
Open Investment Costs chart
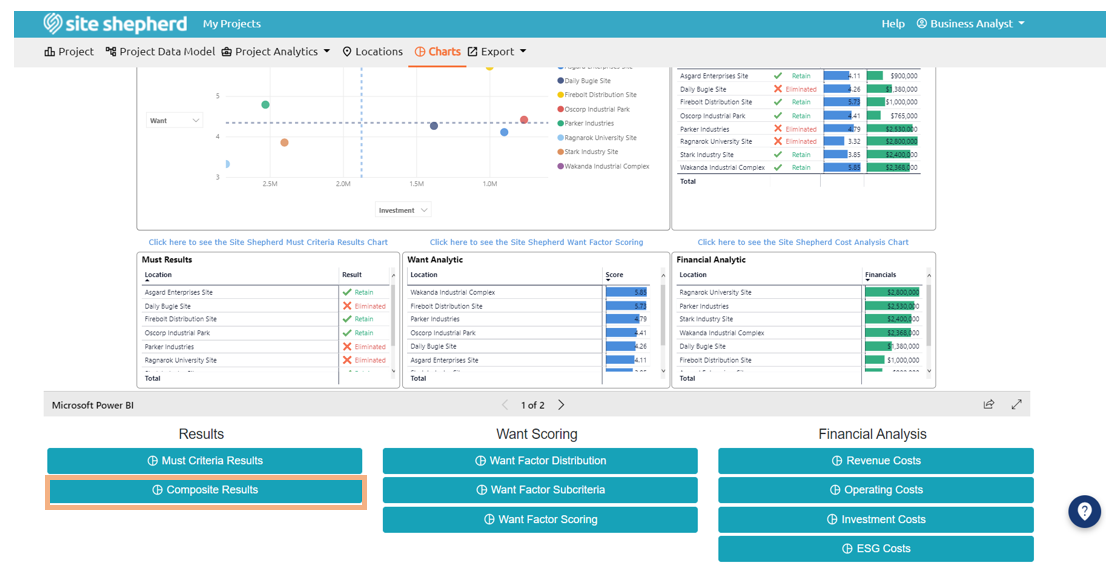coord(876,519)
